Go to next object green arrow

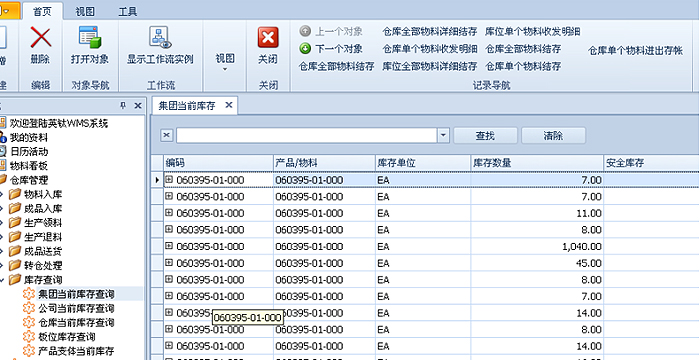(x=305, y=48)
